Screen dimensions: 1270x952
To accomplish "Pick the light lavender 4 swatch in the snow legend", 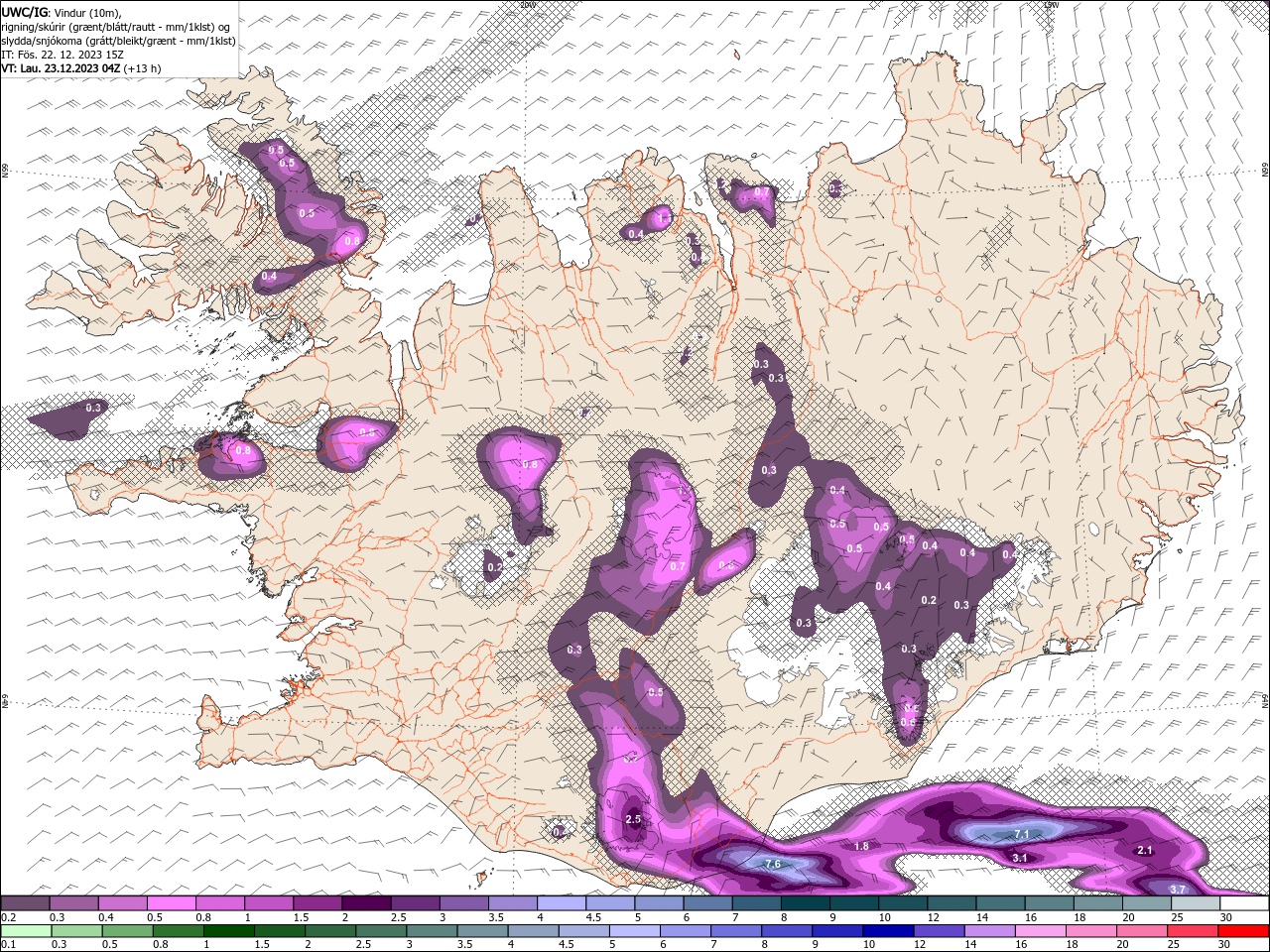I will pos(562,902).
